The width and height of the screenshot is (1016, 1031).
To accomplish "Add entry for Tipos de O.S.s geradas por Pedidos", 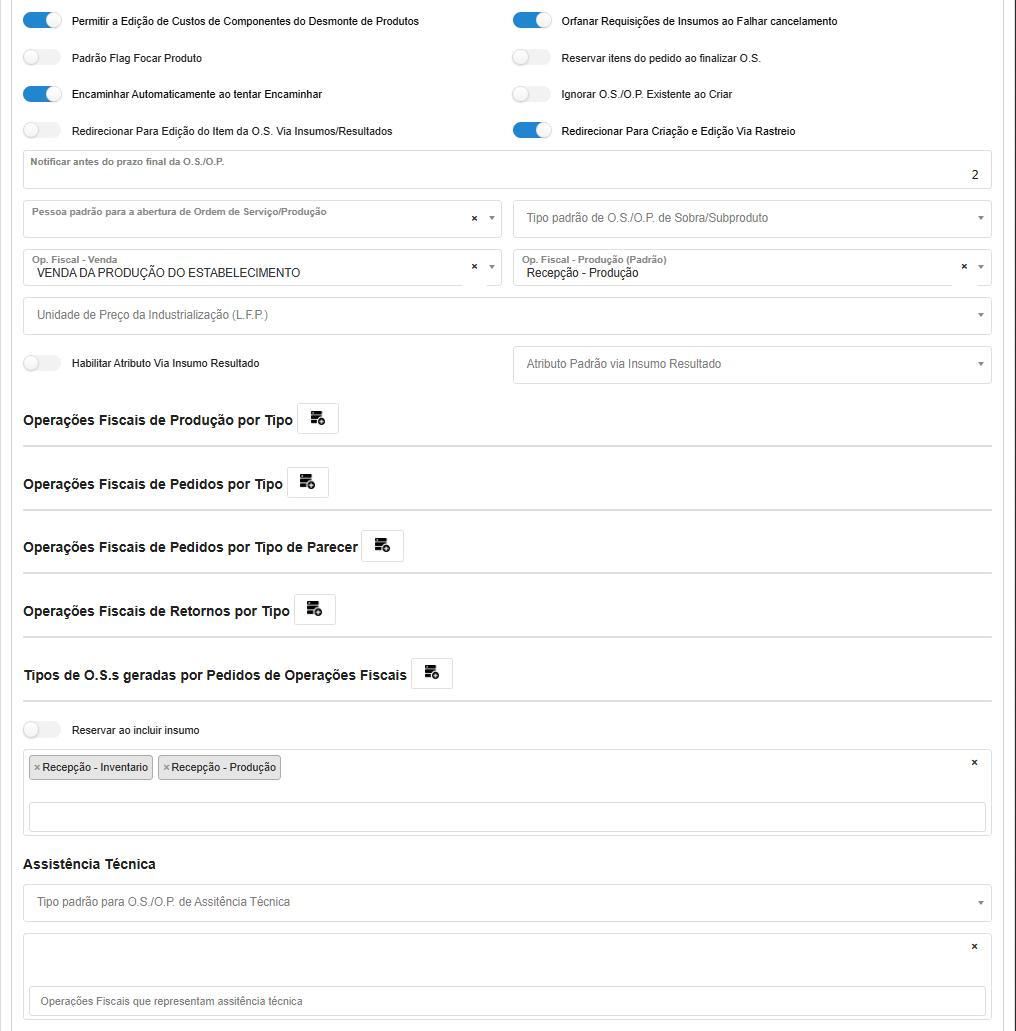I will tap(432, 674).
